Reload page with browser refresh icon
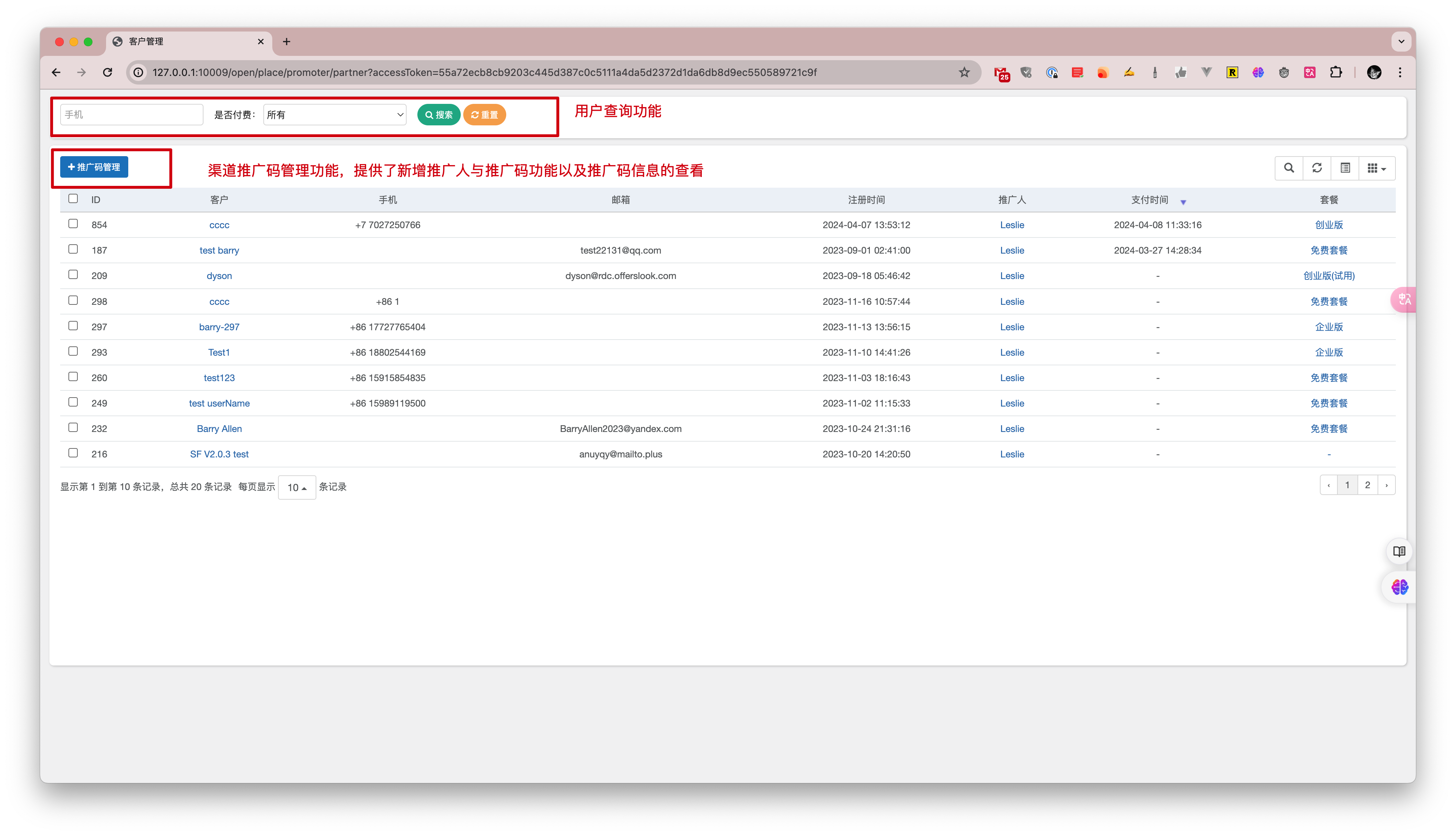 click(x=107, y=72)
